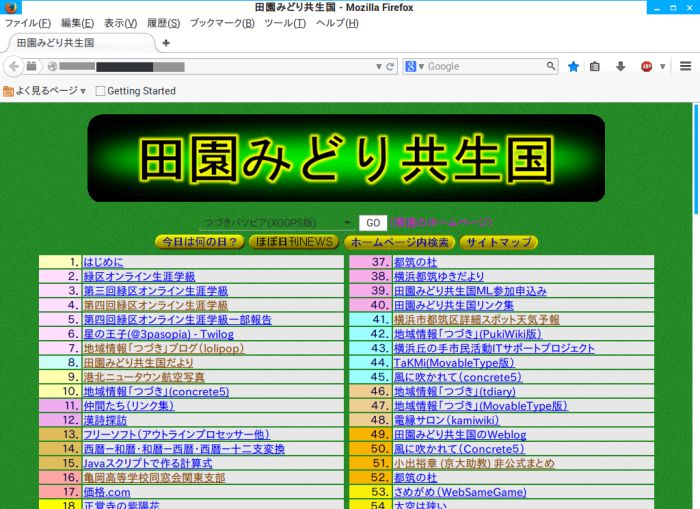Expand the つづきパソピア(XOOPS版) dropdown

(x=347, y=223)
